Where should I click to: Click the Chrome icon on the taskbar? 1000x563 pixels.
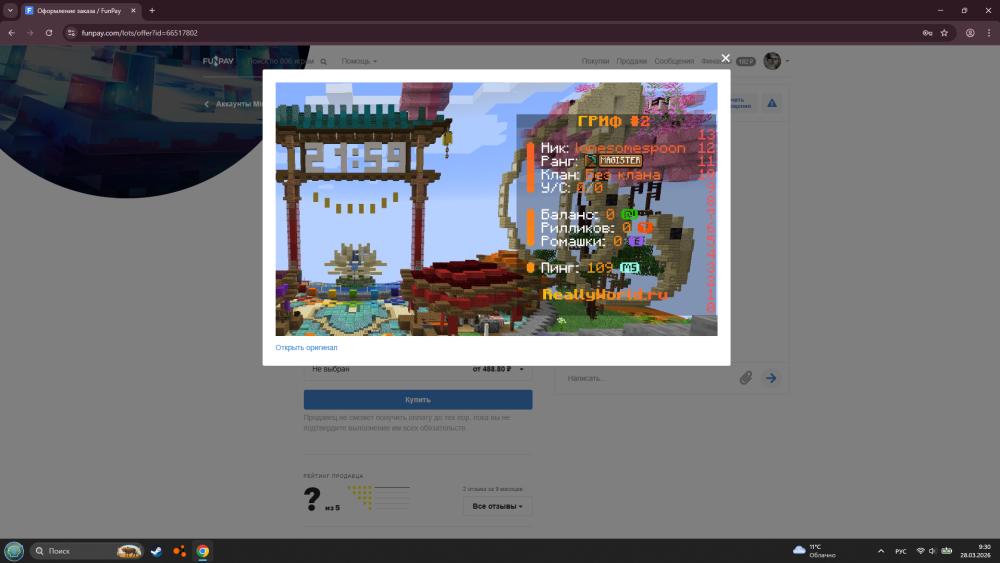203,551
